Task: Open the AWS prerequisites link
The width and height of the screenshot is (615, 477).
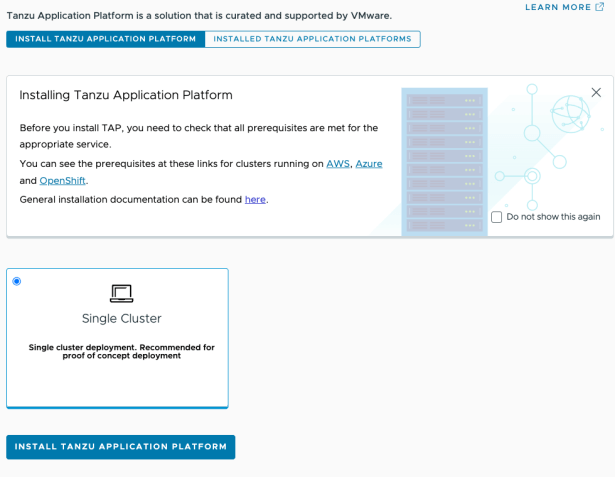Action: click(x=338, y=164)
